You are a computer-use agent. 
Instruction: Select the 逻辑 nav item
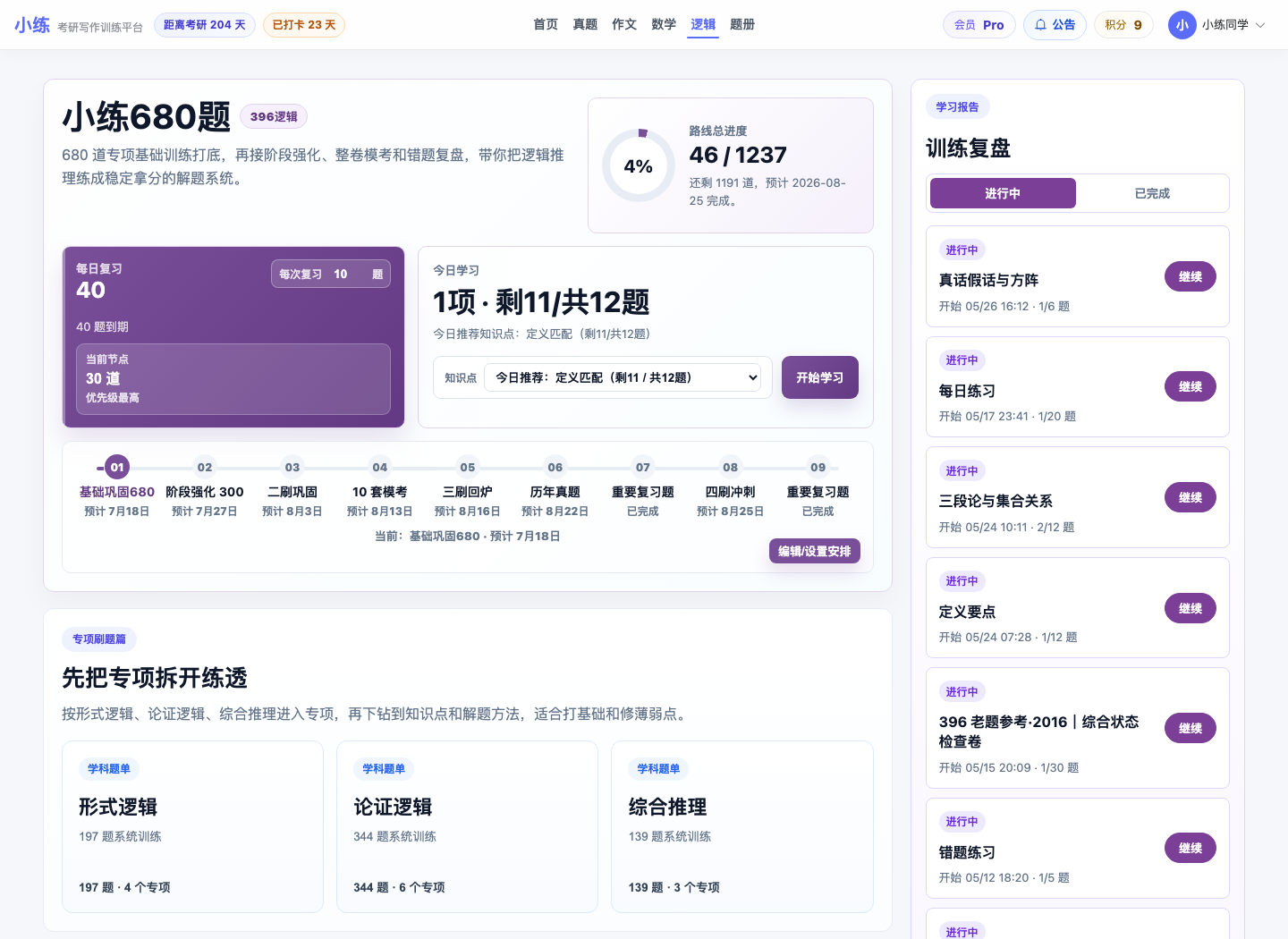[703, 25]
